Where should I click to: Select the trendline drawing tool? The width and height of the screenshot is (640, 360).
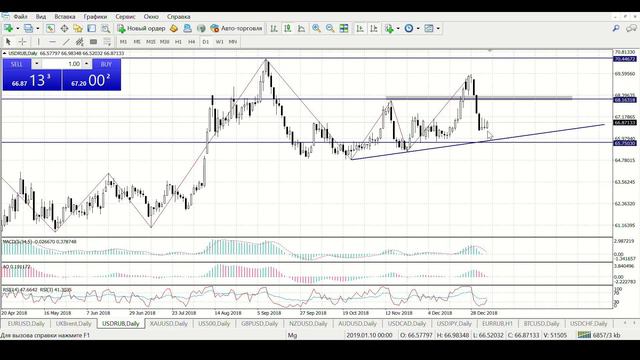pos(66,42)
